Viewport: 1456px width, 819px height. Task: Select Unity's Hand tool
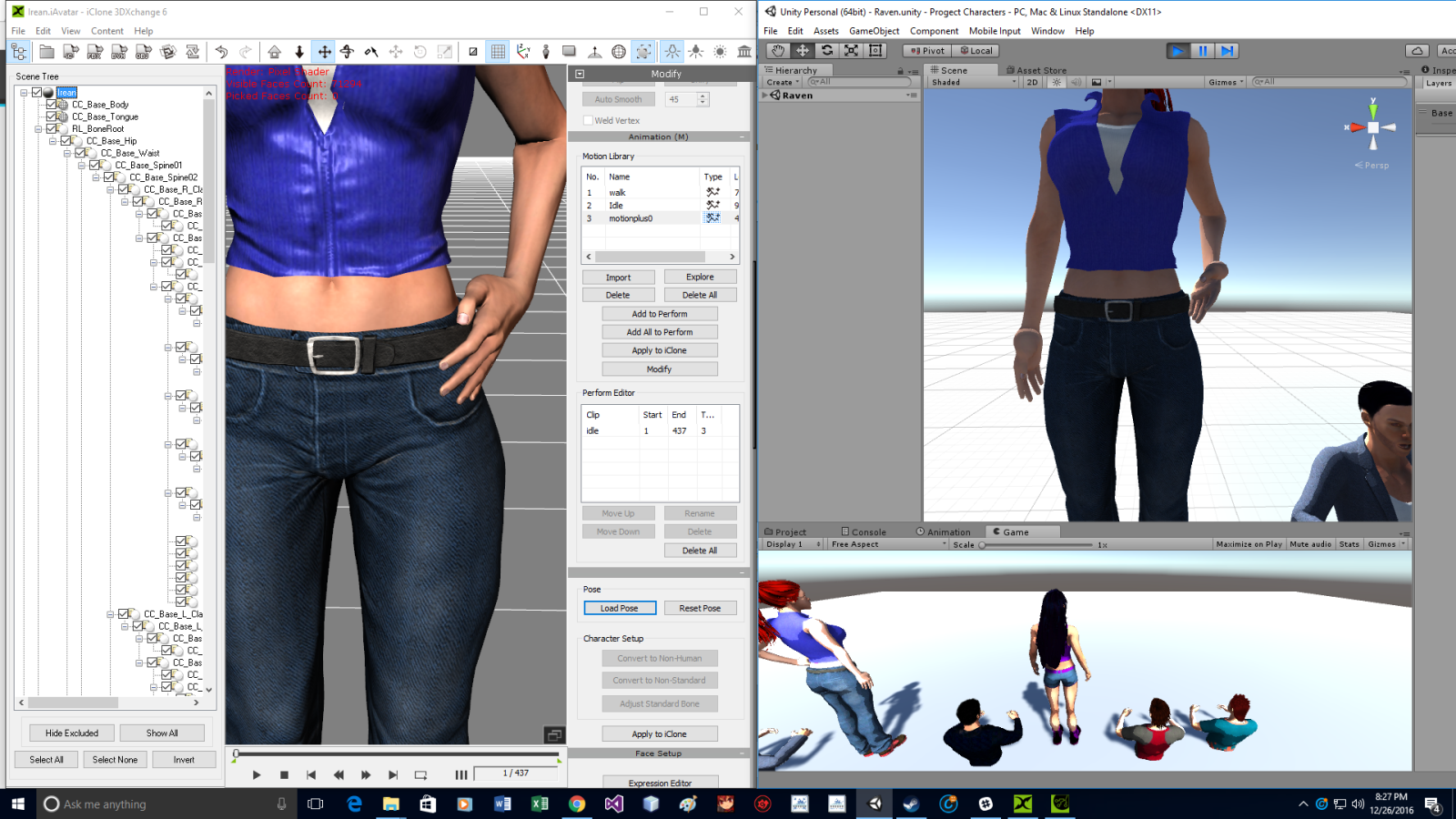tap(778, 51)
